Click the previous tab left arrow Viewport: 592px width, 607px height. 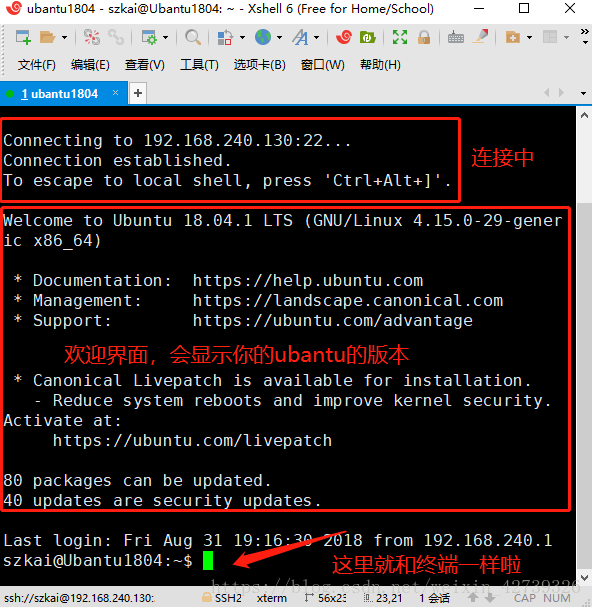tap(547, 93)
